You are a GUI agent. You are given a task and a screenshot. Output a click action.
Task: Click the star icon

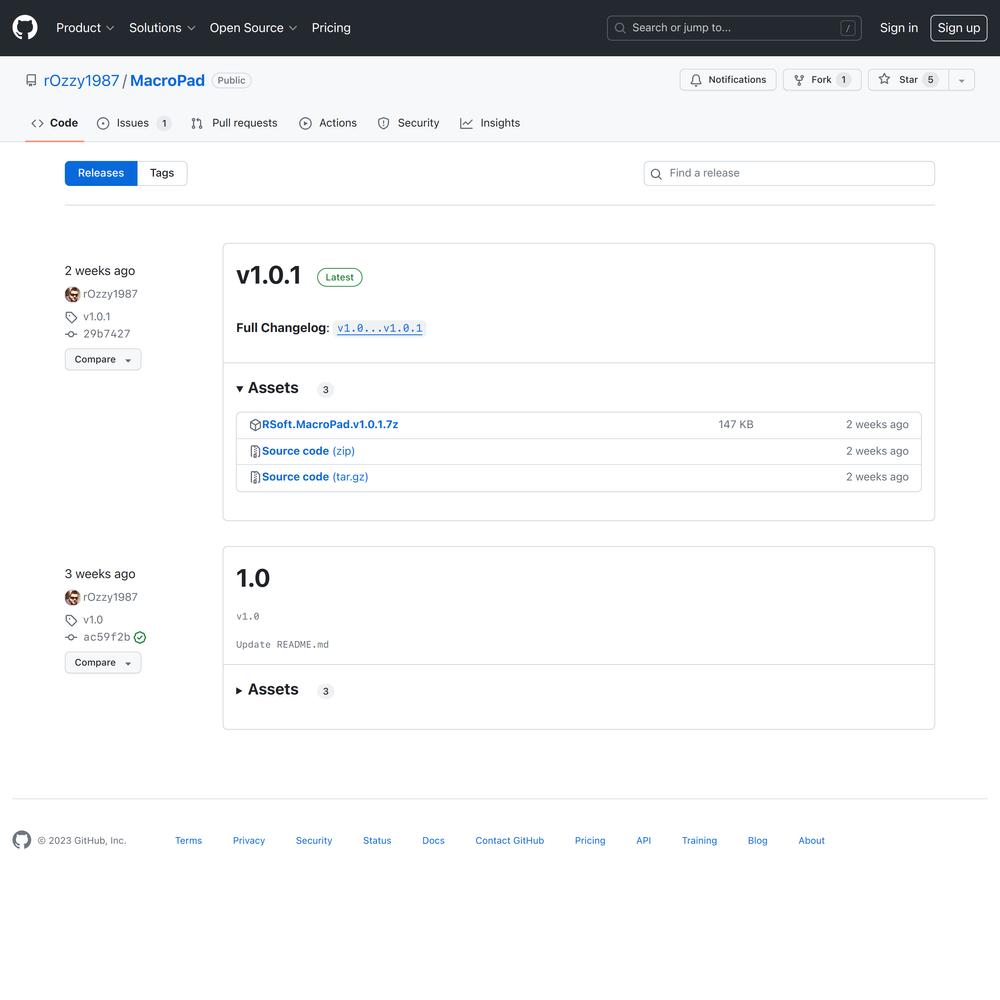(x=884, y=79)
